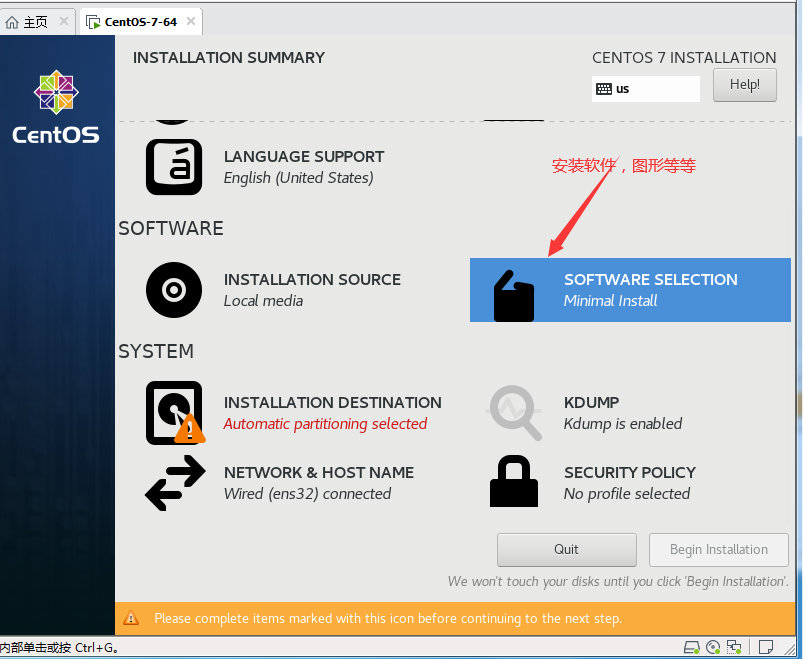Click 'Kdump is enabled' text
This screenshot has width=803, height=659.
tap(623, 424)
